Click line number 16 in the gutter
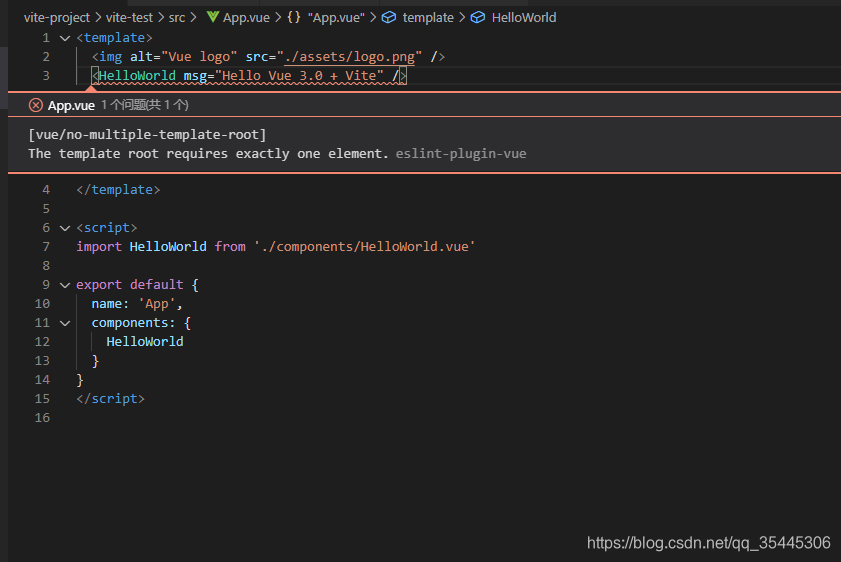 (42, 418)
